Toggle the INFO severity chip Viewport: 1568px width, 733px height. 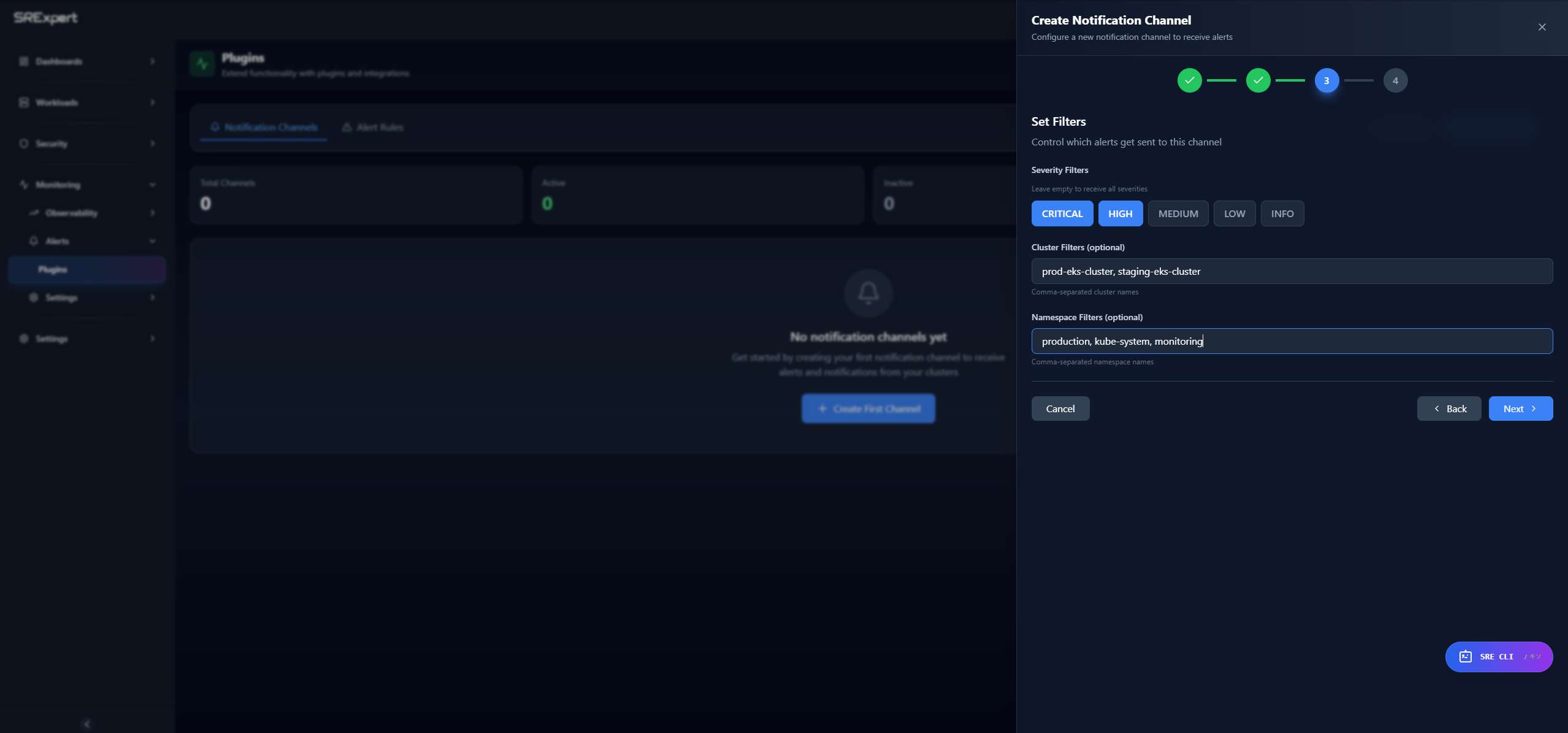click(1282, 213)
